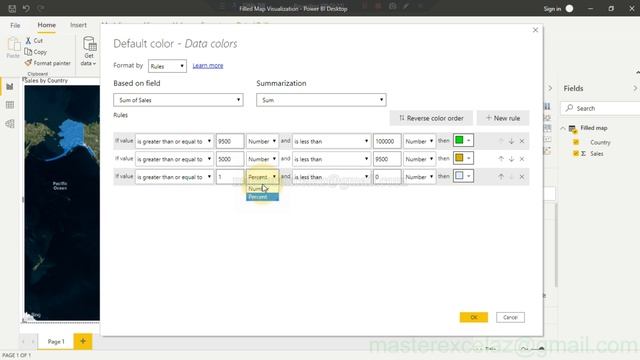Open first rule's is less than dropdown
Viewport: 640px width, 360px height.
(x=331, y=141)
